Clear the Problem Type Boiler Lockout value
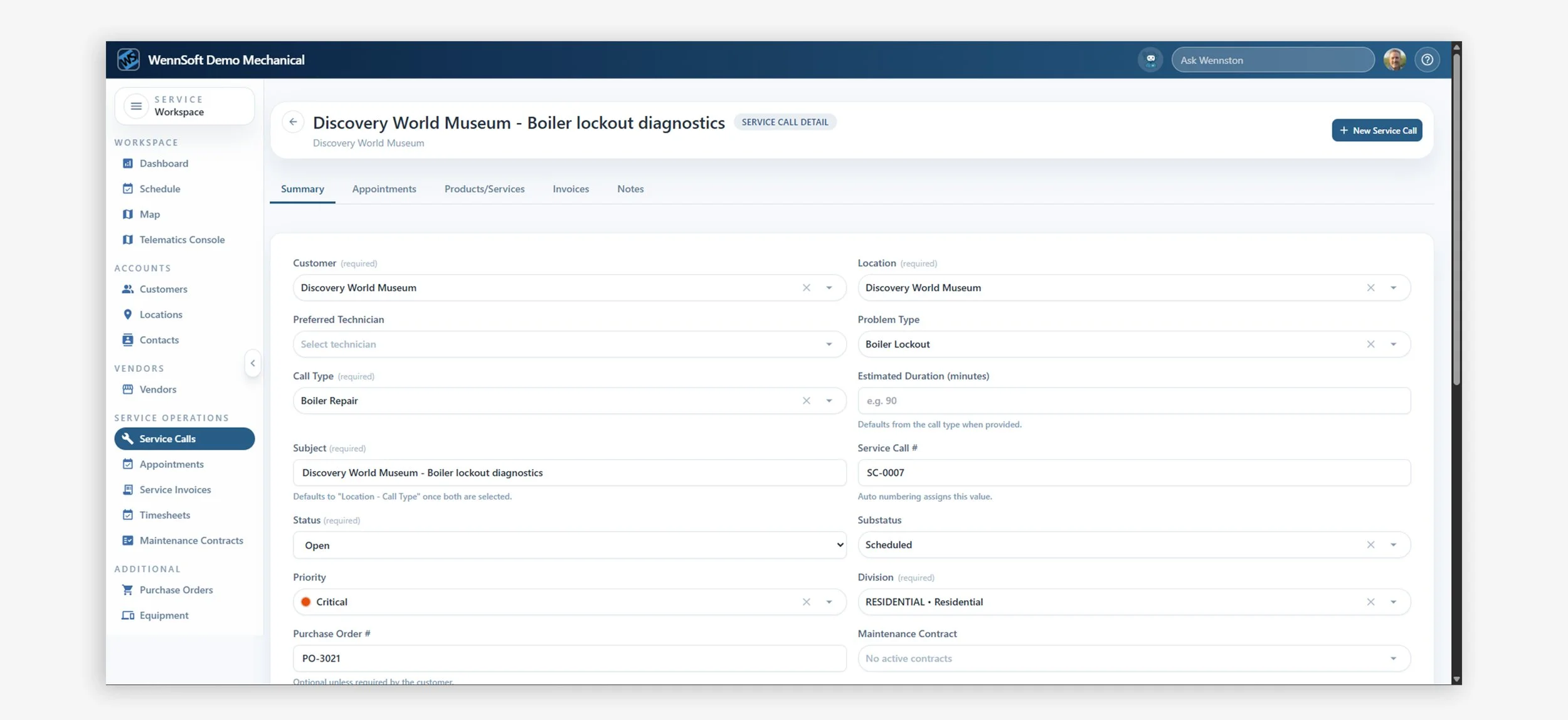Screen dimensions: 1568x720 (1370, 344)
